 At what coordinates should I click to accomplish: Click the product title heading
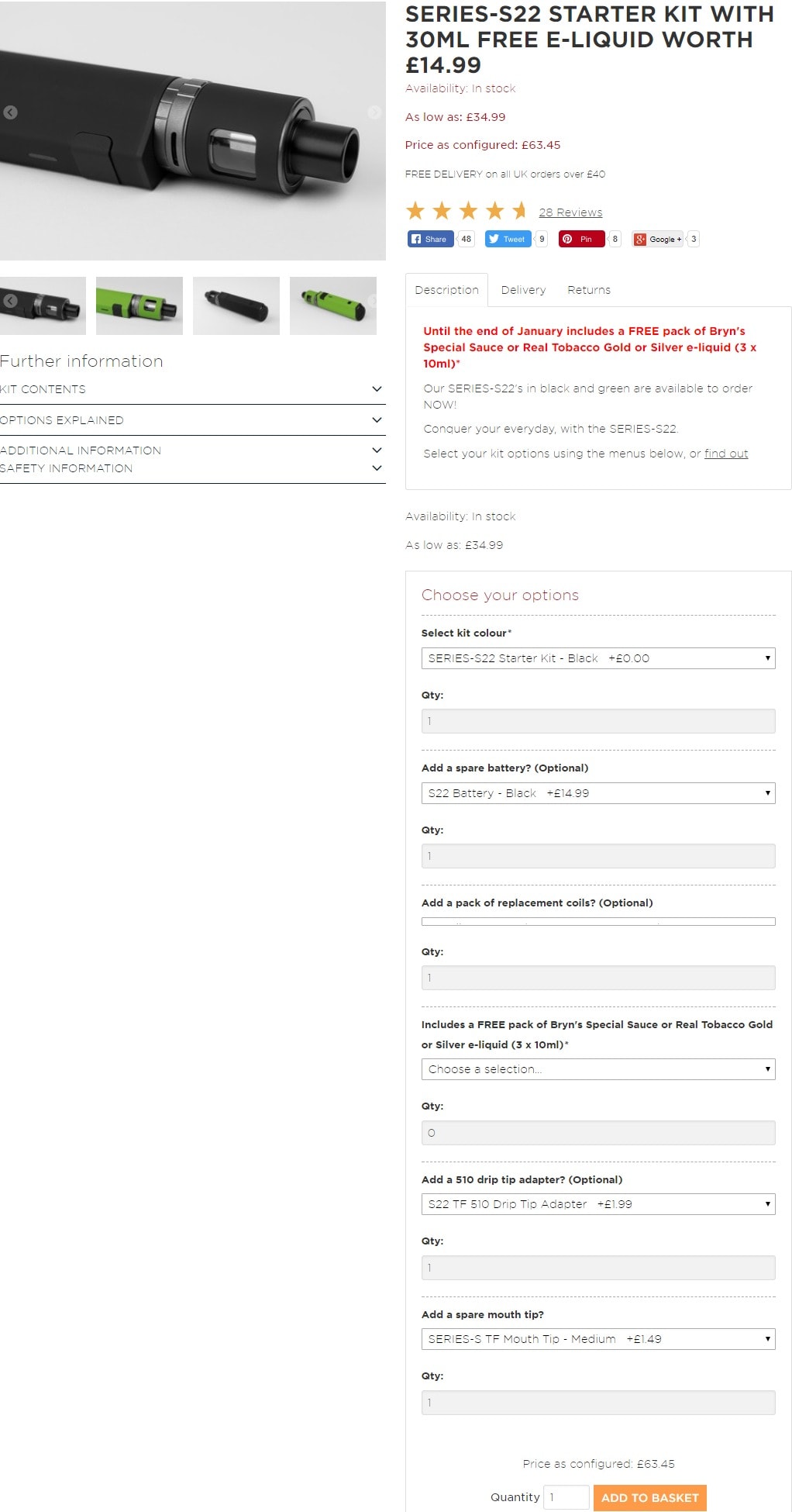click(x=590, y=40)
